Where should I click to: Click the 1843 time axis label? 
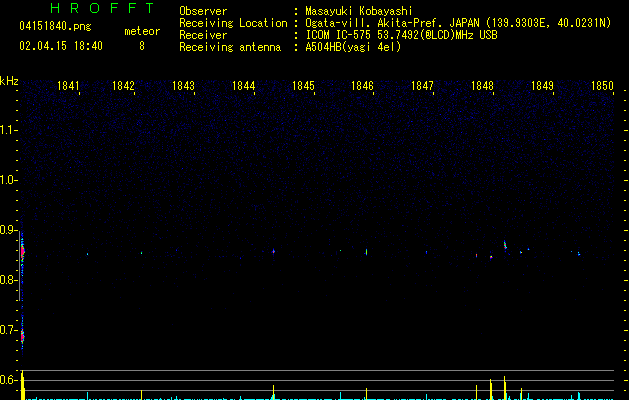pyautogui.click(x=183, y=86)
